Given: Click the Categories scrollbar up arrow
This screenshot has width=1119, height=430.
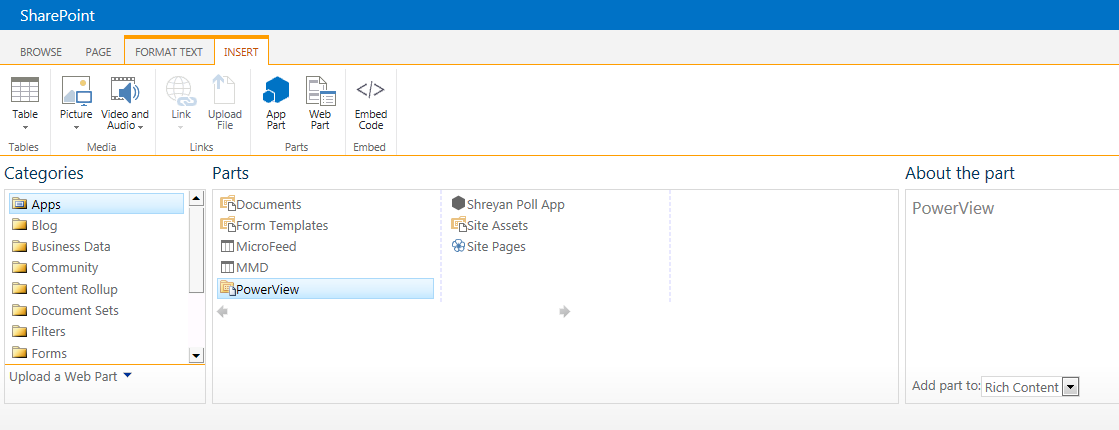Looking at the screenshot, I should pyautogui.click(x=196, y=199).
